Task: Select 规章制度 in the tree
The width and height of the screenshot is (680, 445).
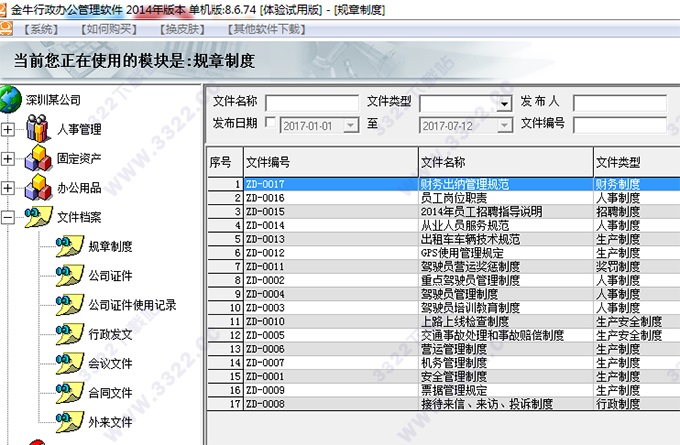Action: click(x=110, y=246)
